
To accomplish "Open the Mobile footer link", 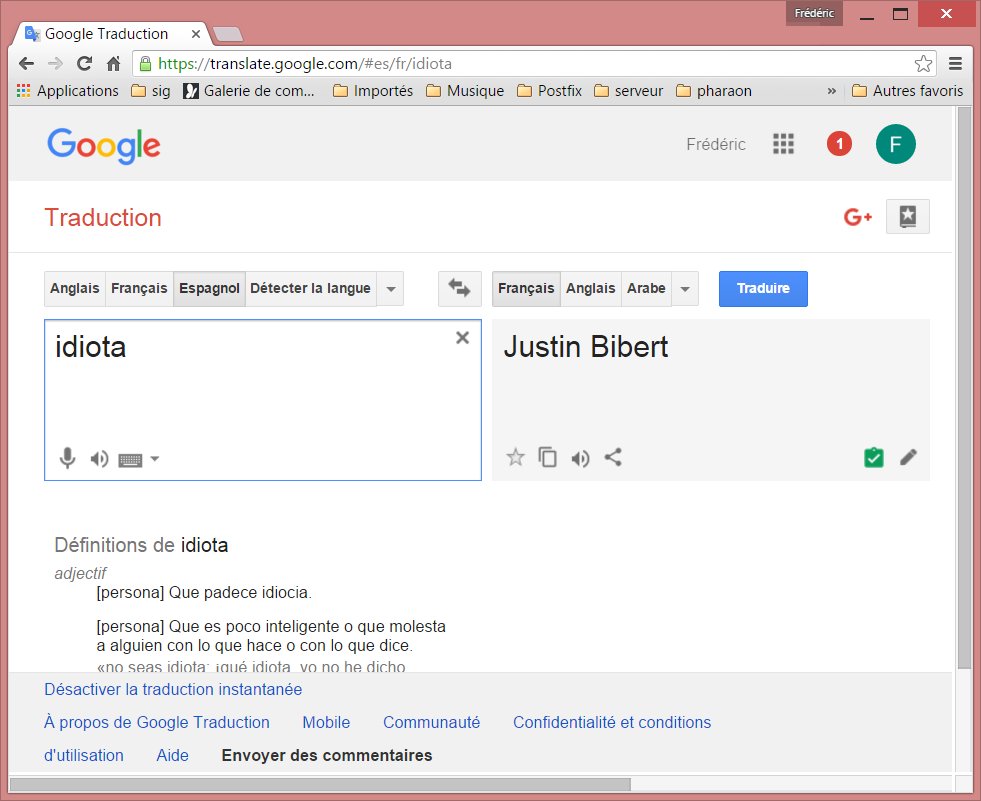I will (326, 722).
